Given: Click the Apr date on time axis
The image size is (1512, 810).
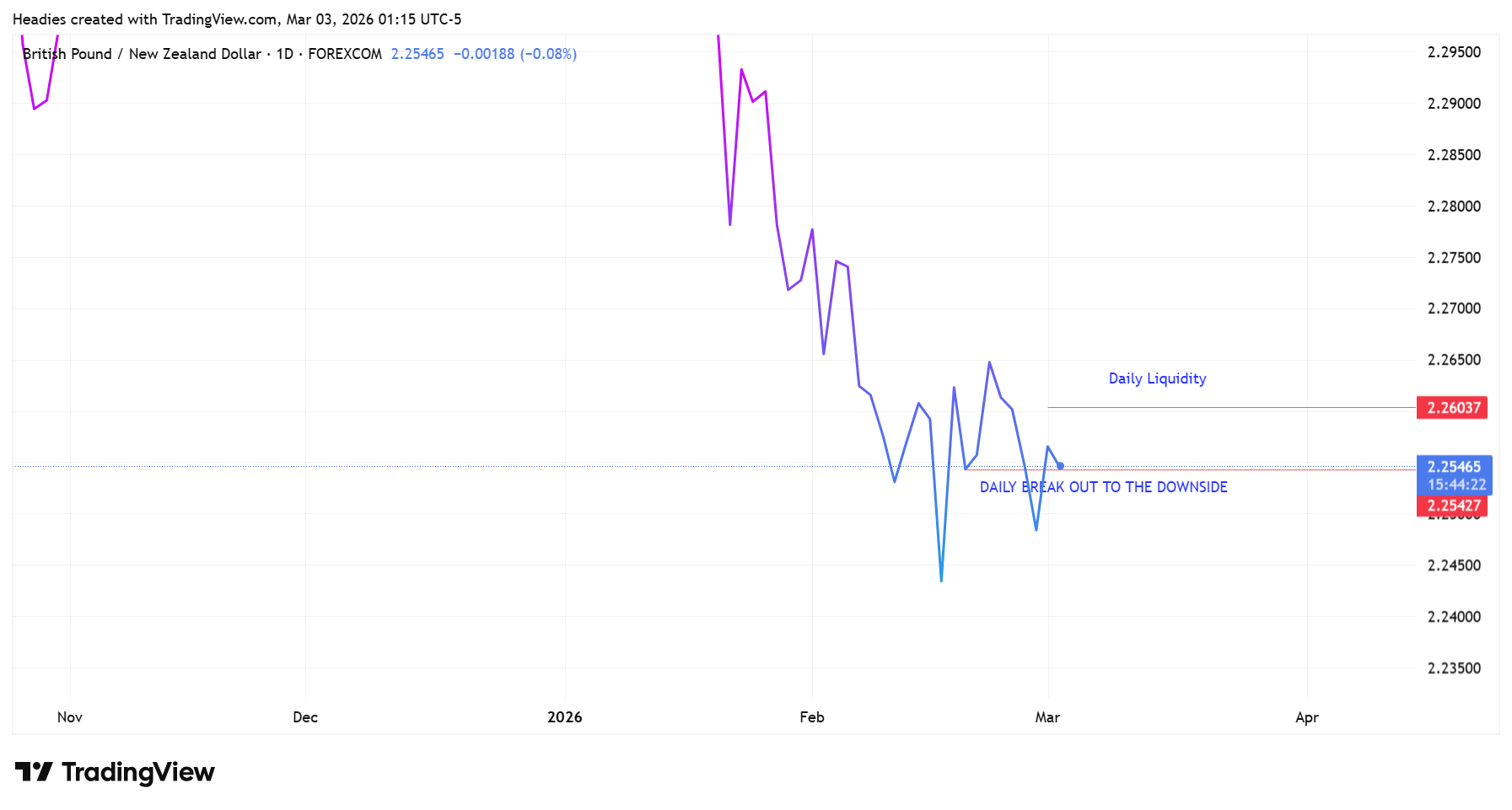Looking at the screenshot, I should click(x=1306, y=717).
